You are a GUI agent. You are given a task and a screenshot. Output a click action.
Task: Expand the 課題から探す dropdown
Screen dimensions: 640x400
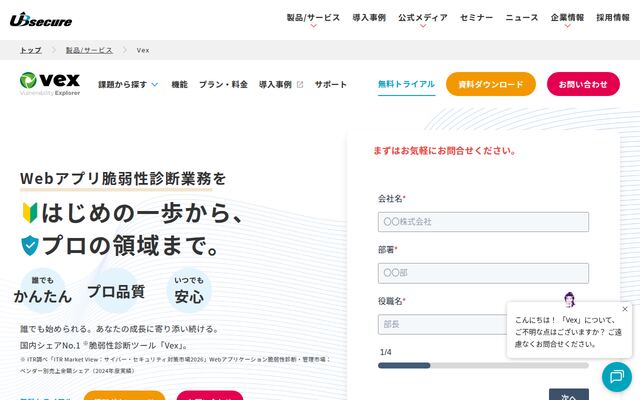[x=128, y=84]
